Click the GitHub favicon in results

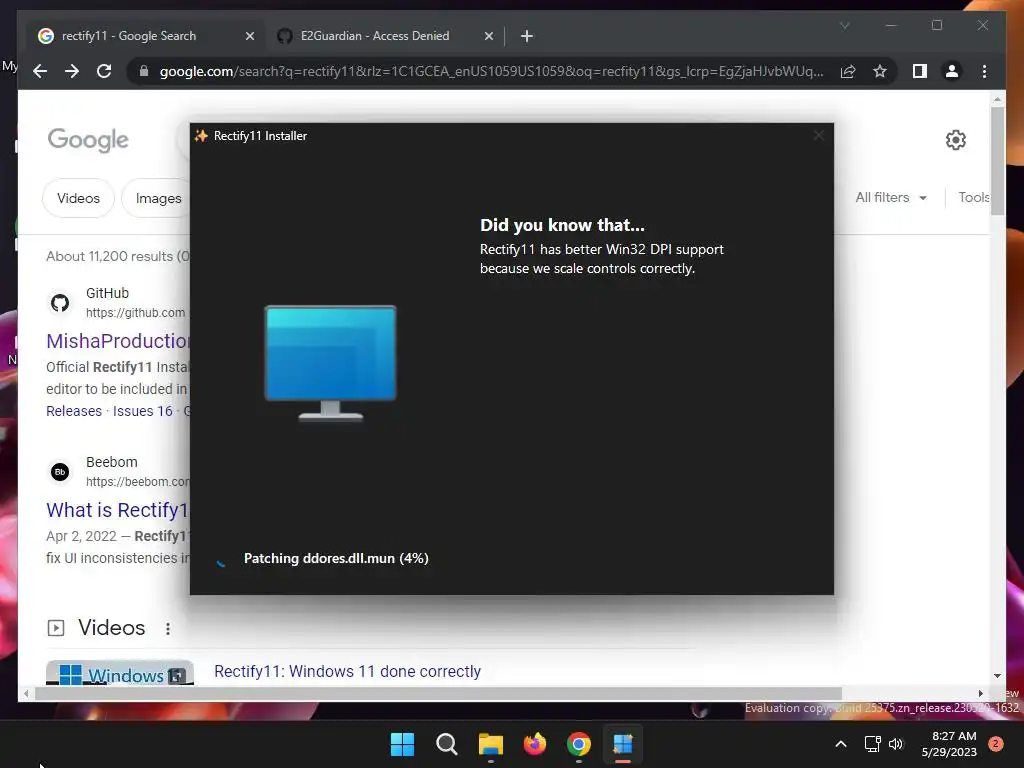60,303
